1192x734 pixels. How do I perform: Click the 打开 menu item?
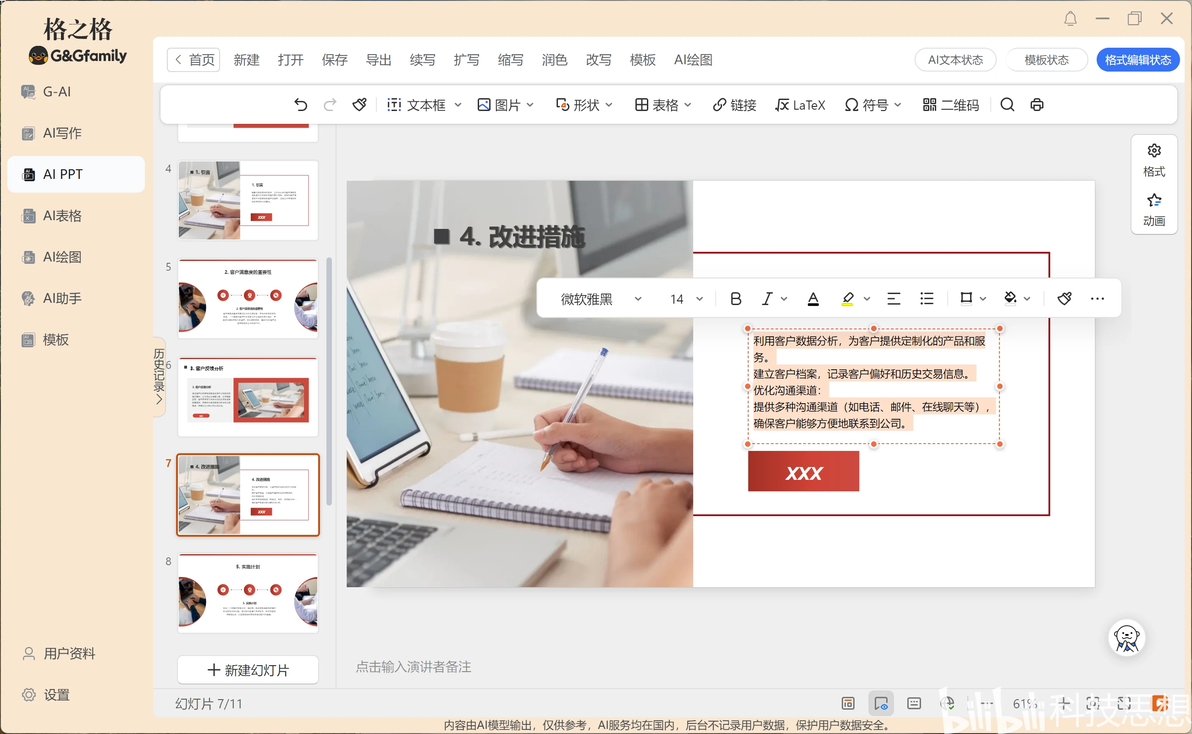290,60
